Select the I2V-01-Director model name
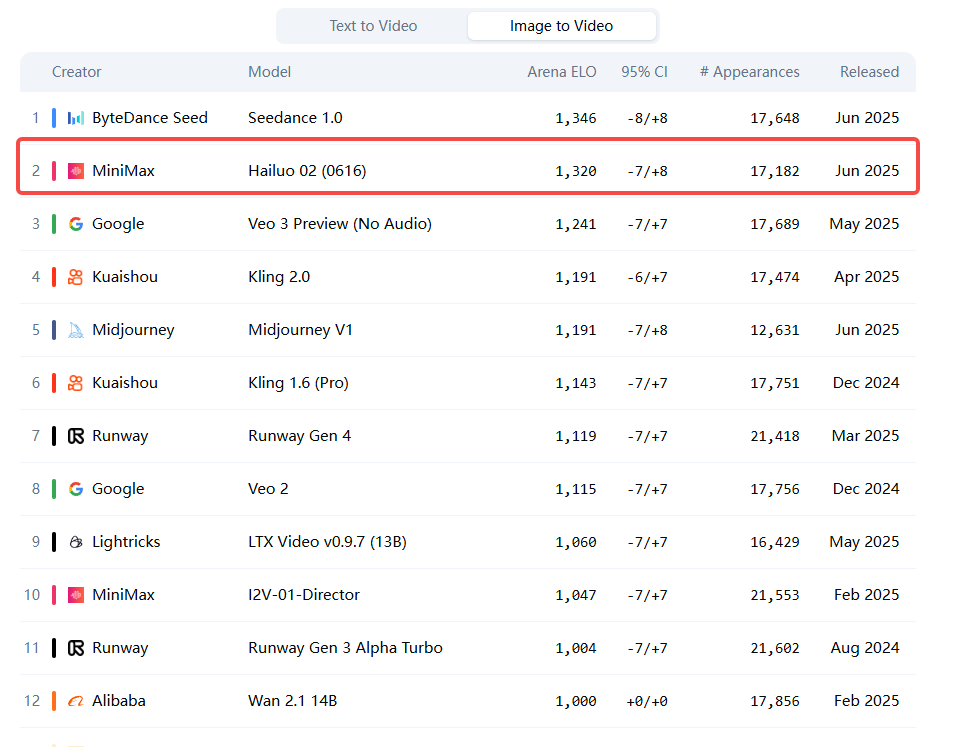 [x=304, y=594]
